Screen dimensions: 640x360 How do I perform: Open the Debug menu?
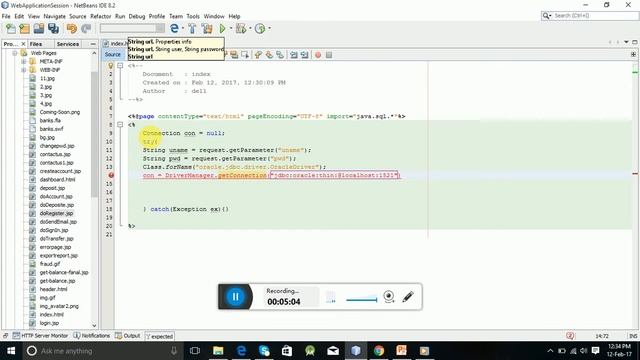tap(137, 16)
